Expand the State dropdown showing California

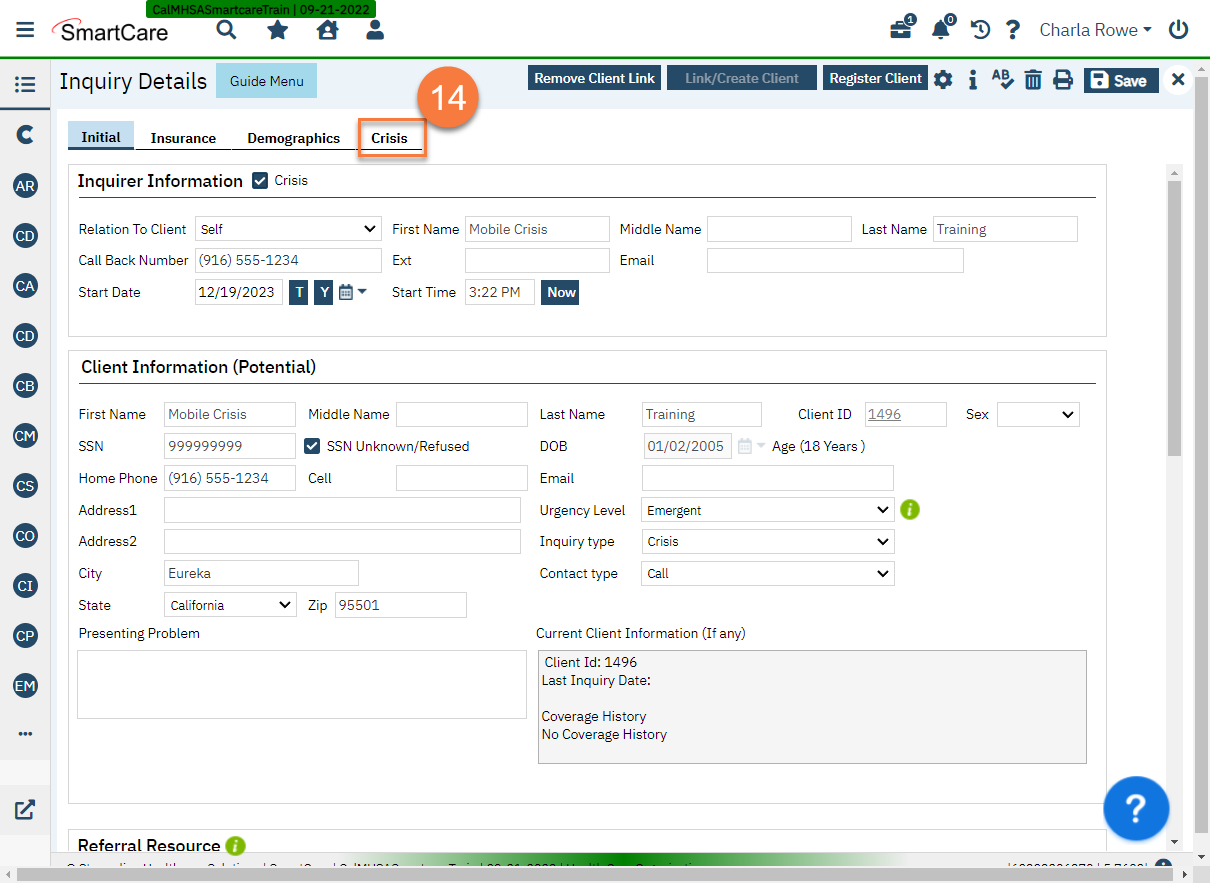point(230,605)
